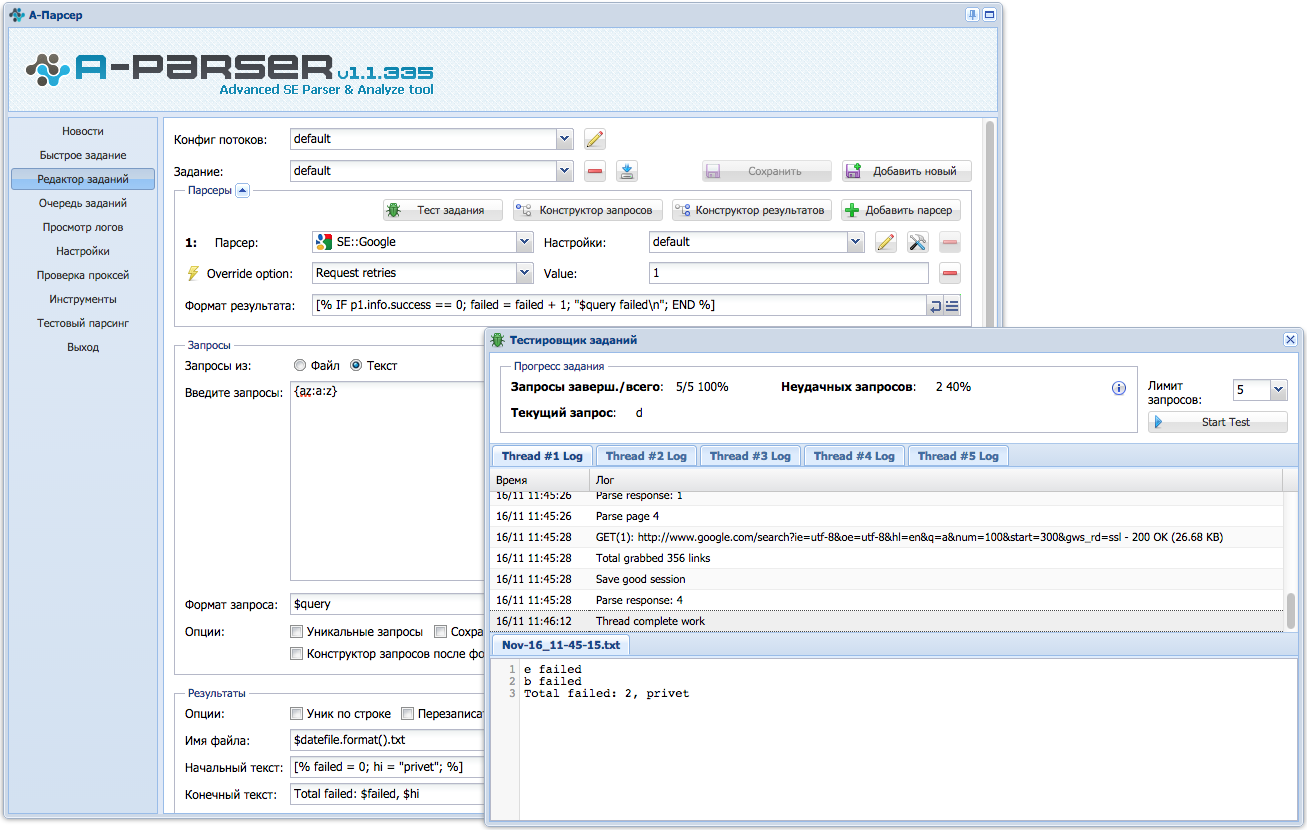
Task: Switch to the Thread #5 Log tab
Action: tap(958, 456)
